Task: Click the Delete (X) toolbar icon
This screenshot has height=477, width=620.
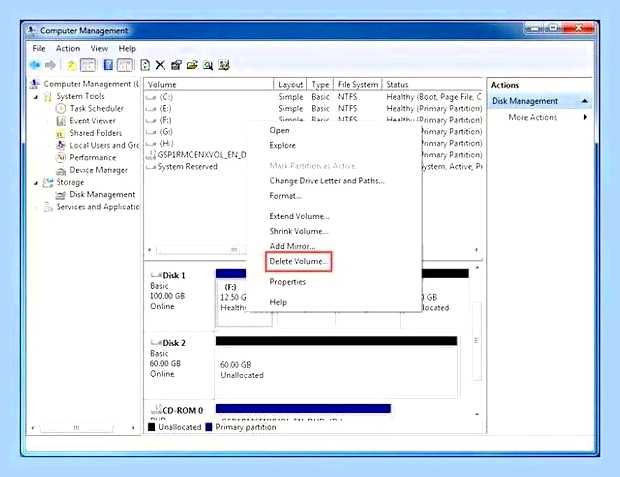Action: 160,65
